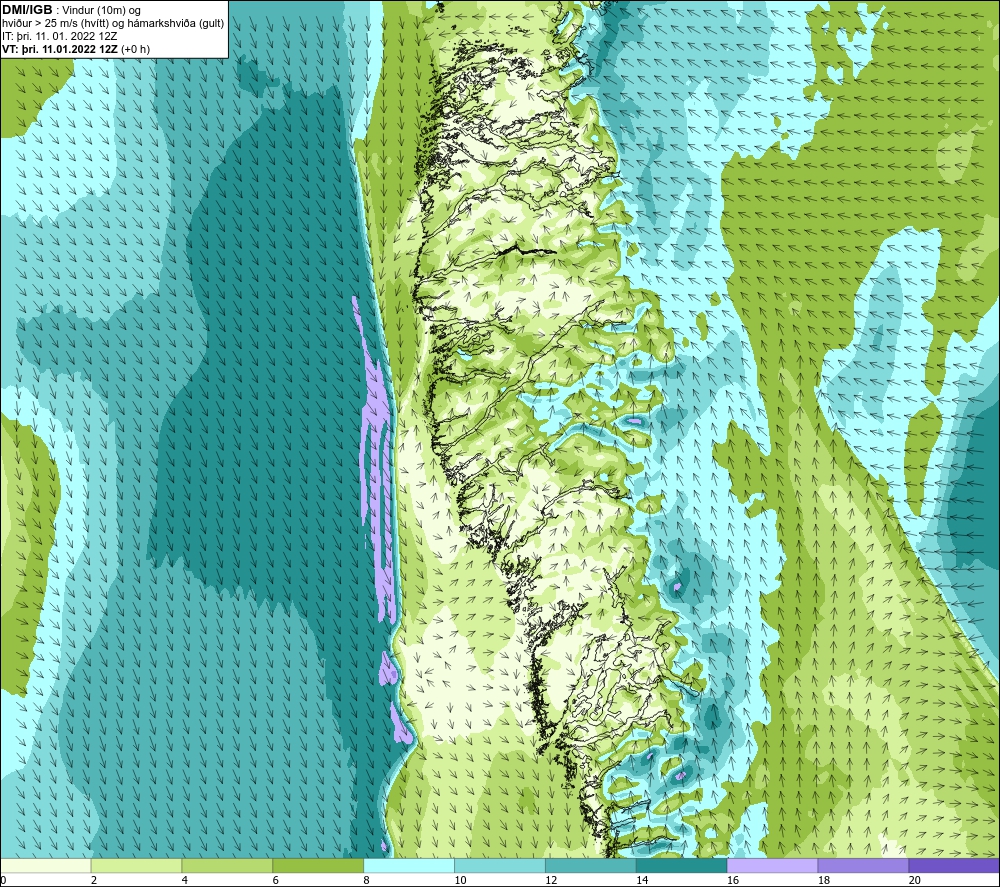This screenshot has height=887, width=1000.
Task: Select the 14–16 m/s dark teal legend swatch
Action: (682, 866)
